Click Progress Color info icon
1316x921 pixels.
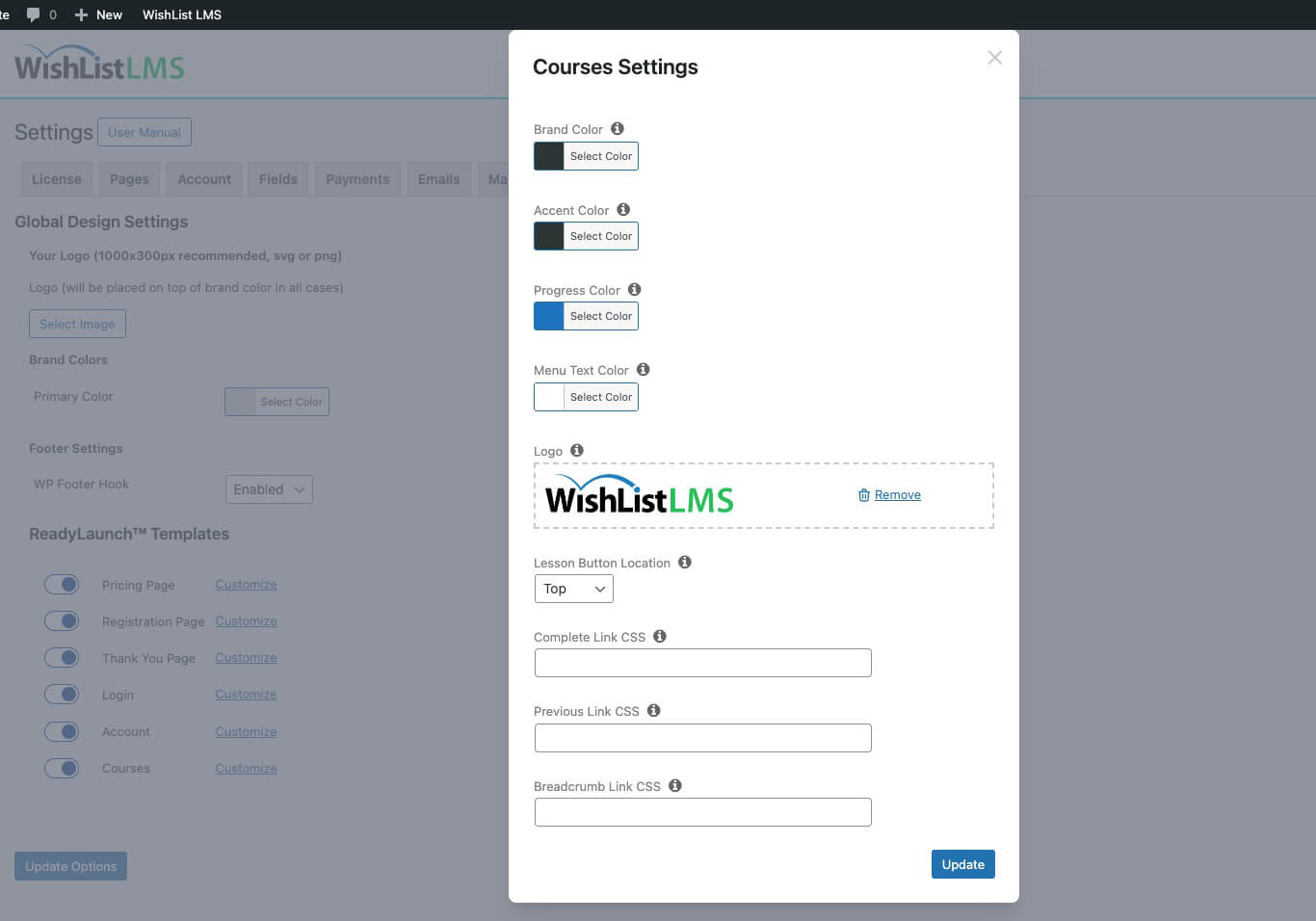click(634, 290)
